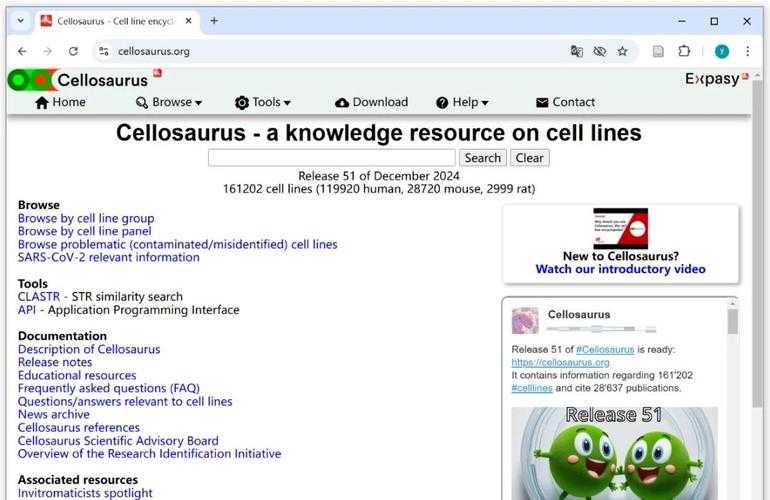Click the translate page icon
Screen dimensions: 770x500
[577, 51]
